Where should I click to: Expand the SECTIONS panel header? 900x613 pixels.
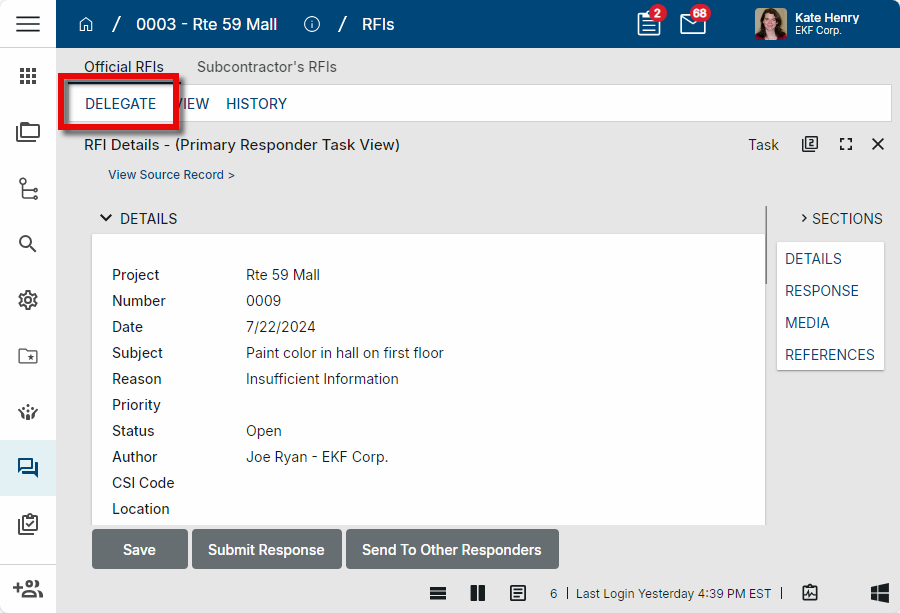pyautogui.click(x=840, y=219)
